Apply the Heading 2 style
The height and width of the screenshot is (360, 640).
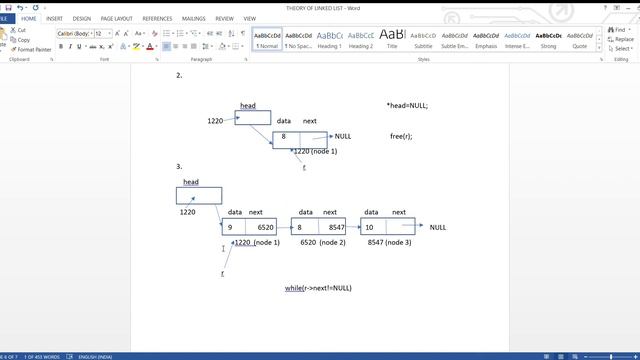361,40
